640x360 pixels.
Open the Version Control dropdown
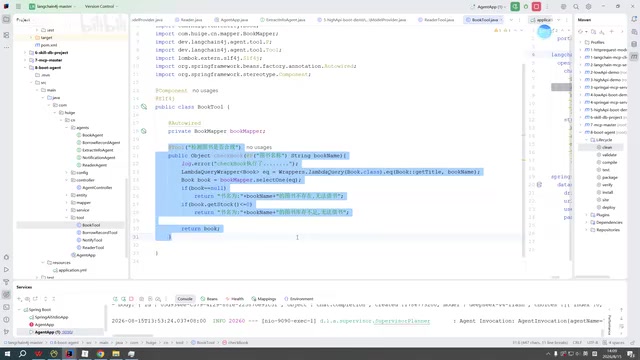pos(101,7)
